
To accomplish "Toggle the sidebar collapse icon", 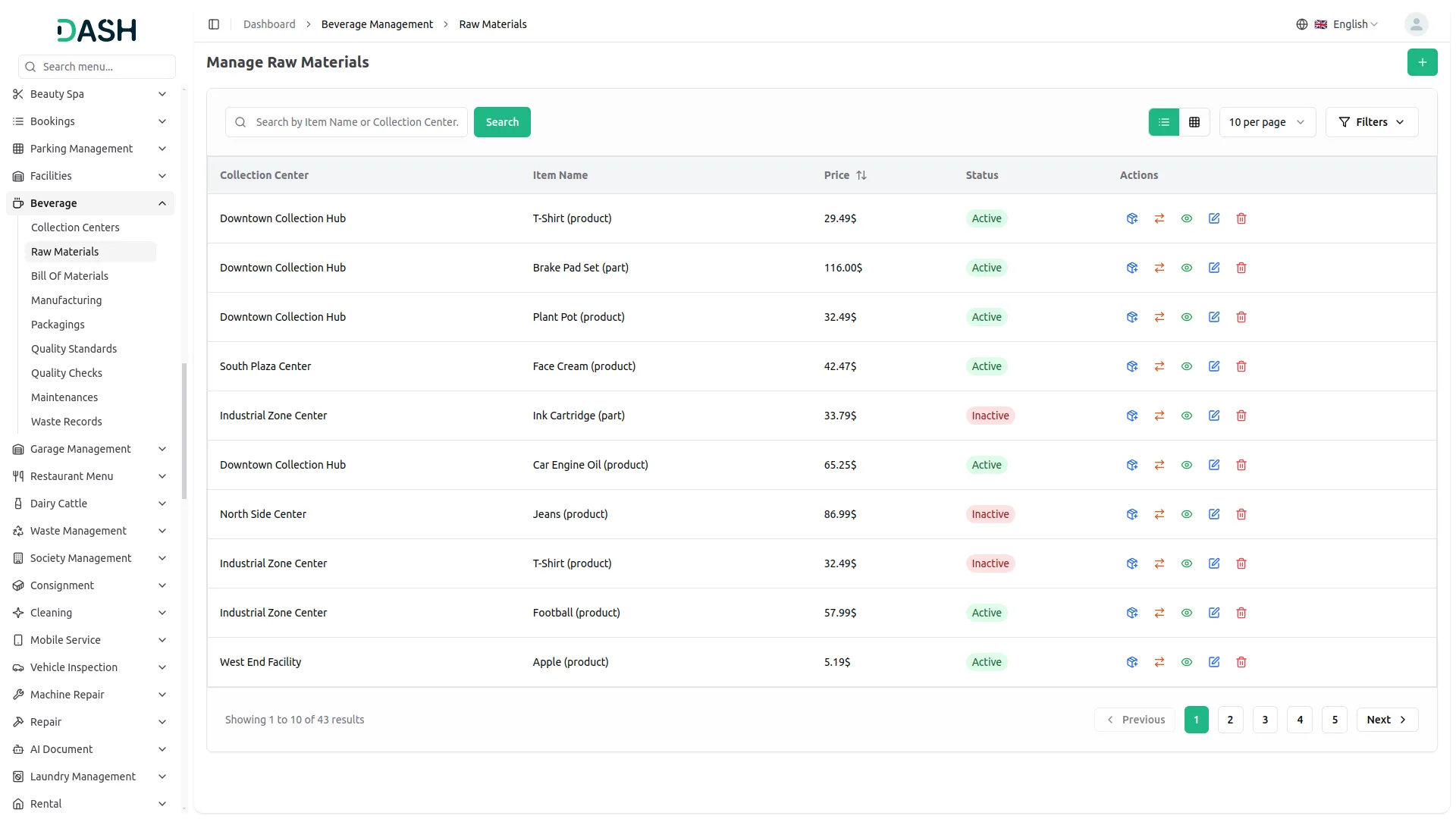I will pos(214,24).
